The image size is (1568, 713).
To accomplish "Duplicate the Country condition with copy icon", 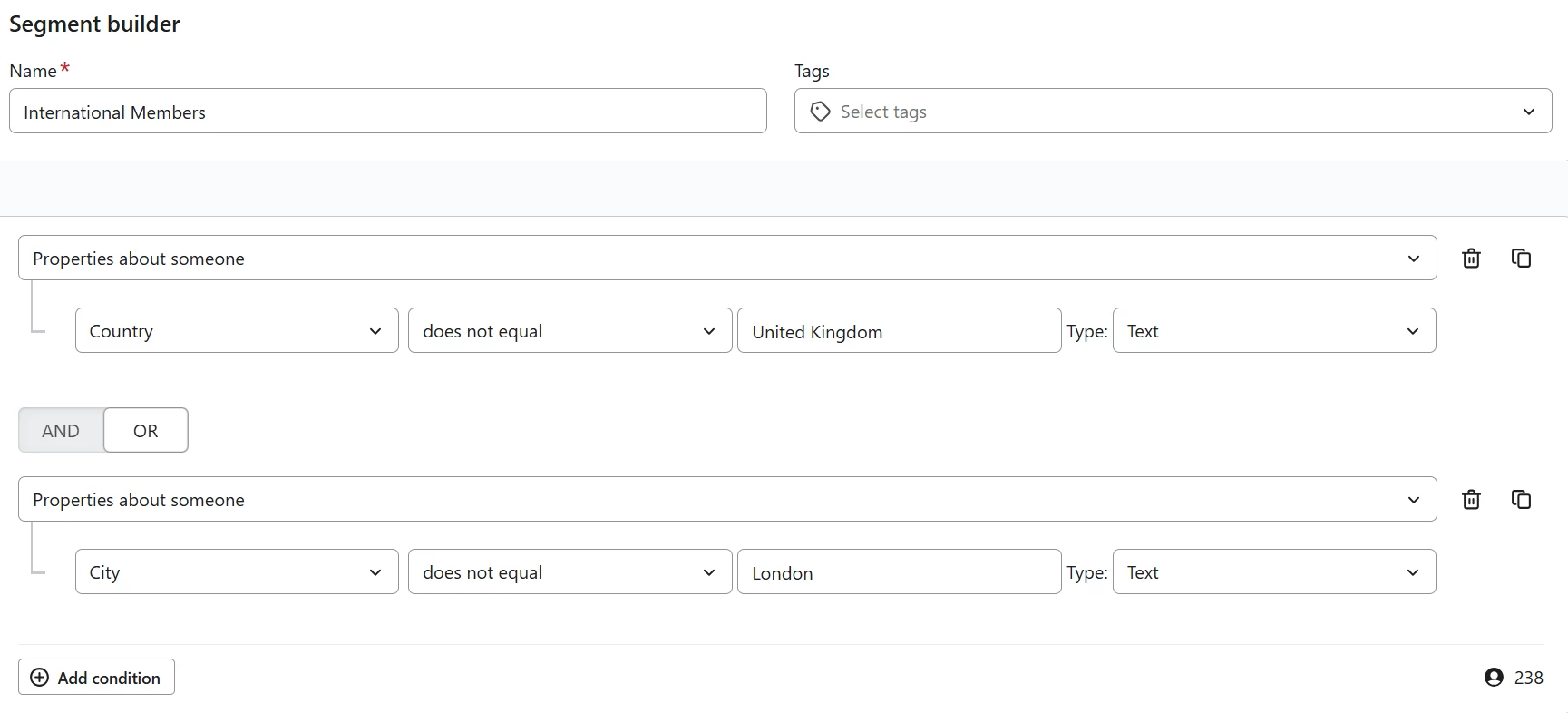I will (1521, 259).
